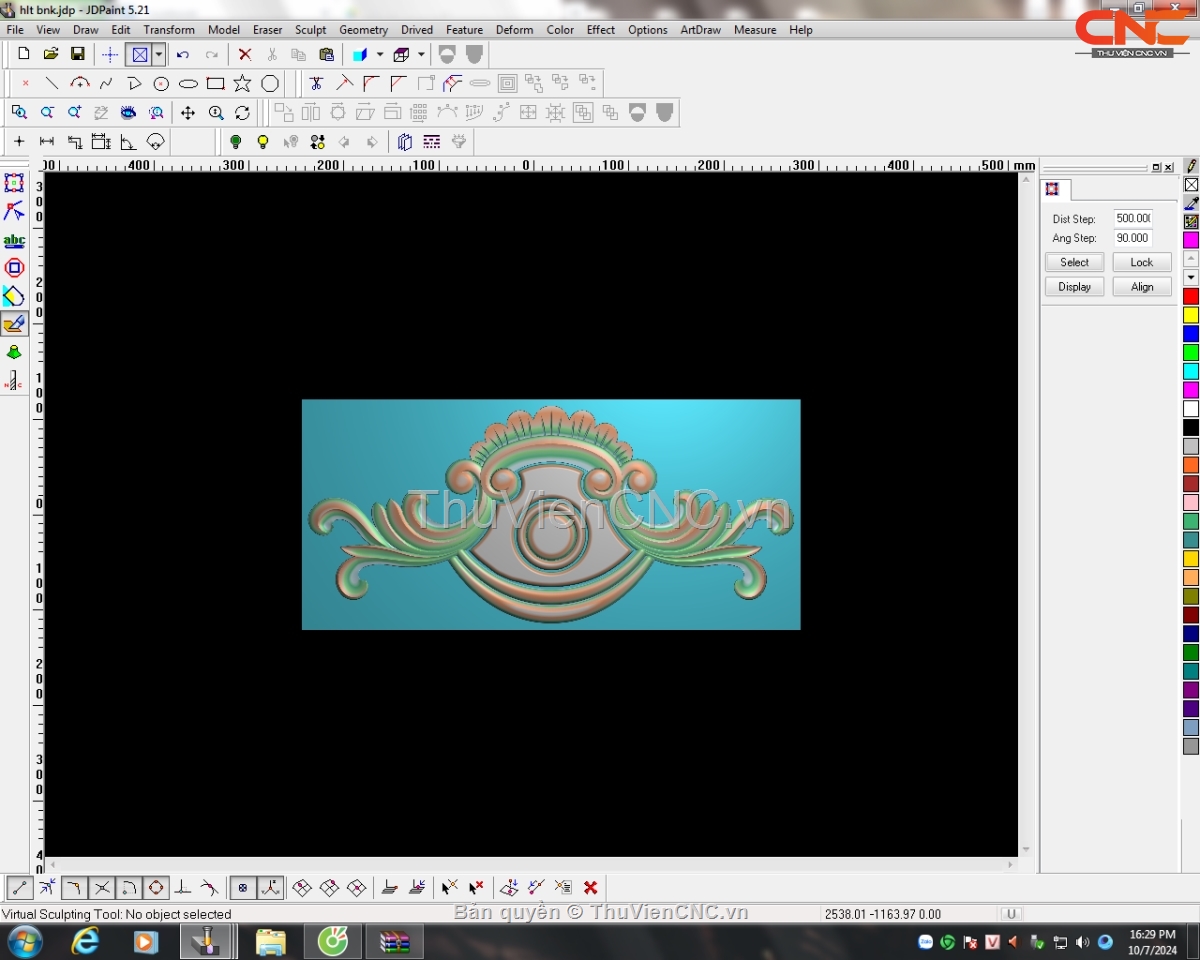Click the abc text tool in left sidebar
The height and width of the screenshot is (960, 1200).
[x=14, y=240]
